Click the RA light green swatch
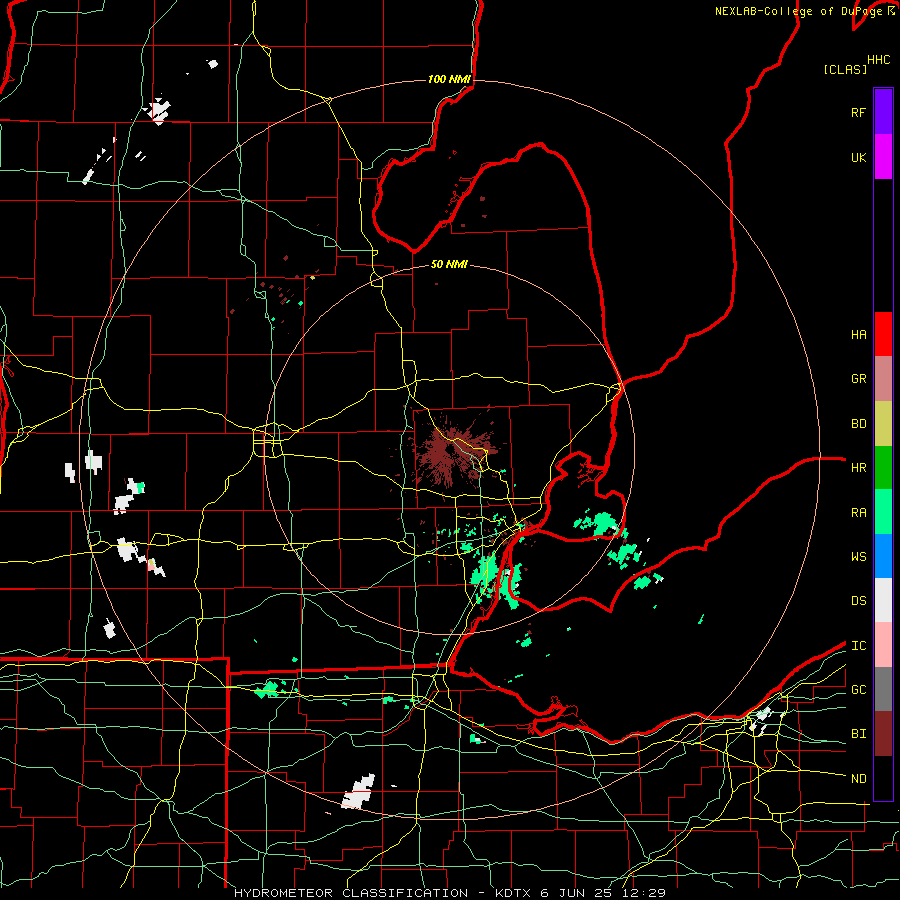The width and height of the screenshot is (900, 900). [x=883, y=512]
